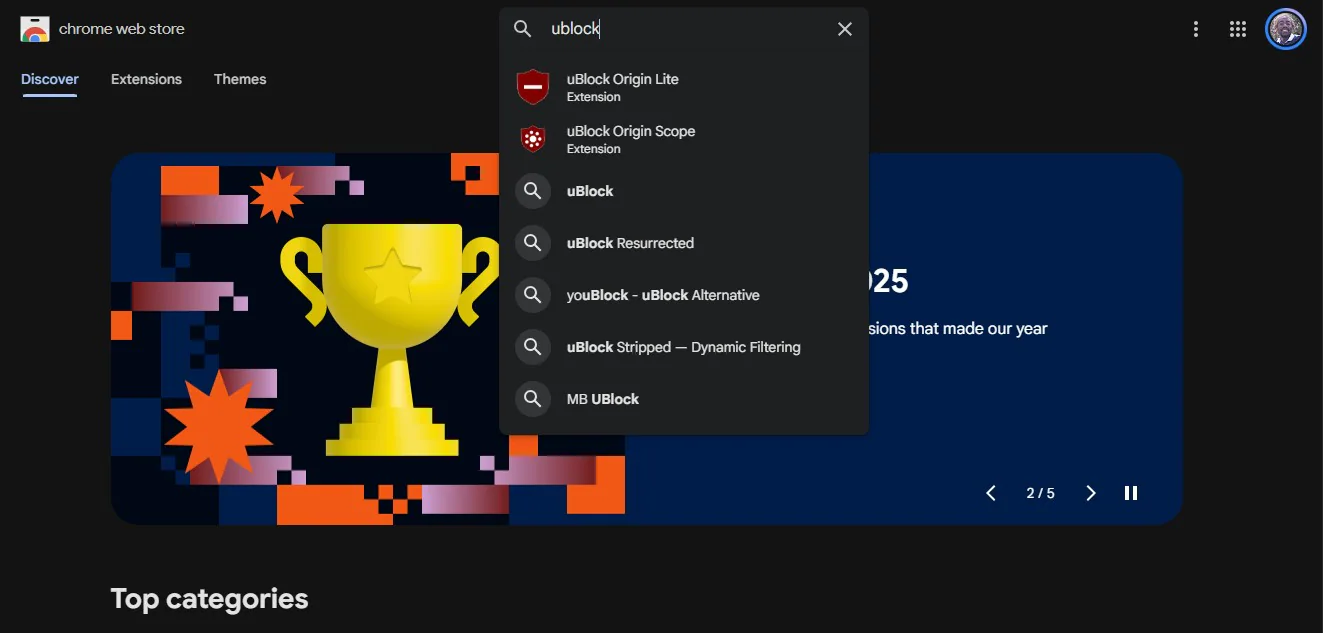Viewport: 1323px width, 633px height.
Task: Click magnifier icon beside uBlock suggestion
Action: (533, 191)
